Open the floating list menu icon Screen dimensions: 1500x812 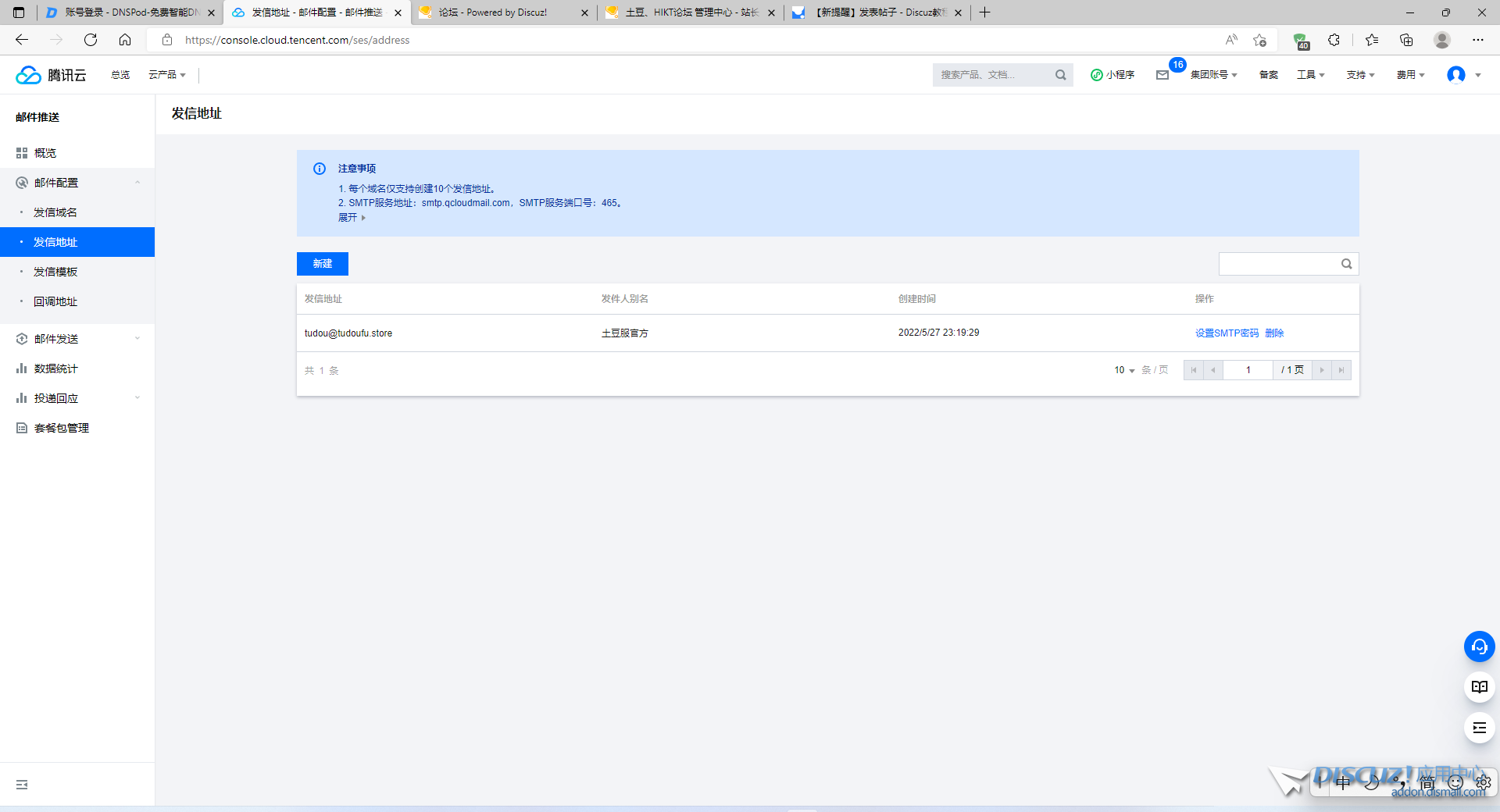tap(1480, 728)
